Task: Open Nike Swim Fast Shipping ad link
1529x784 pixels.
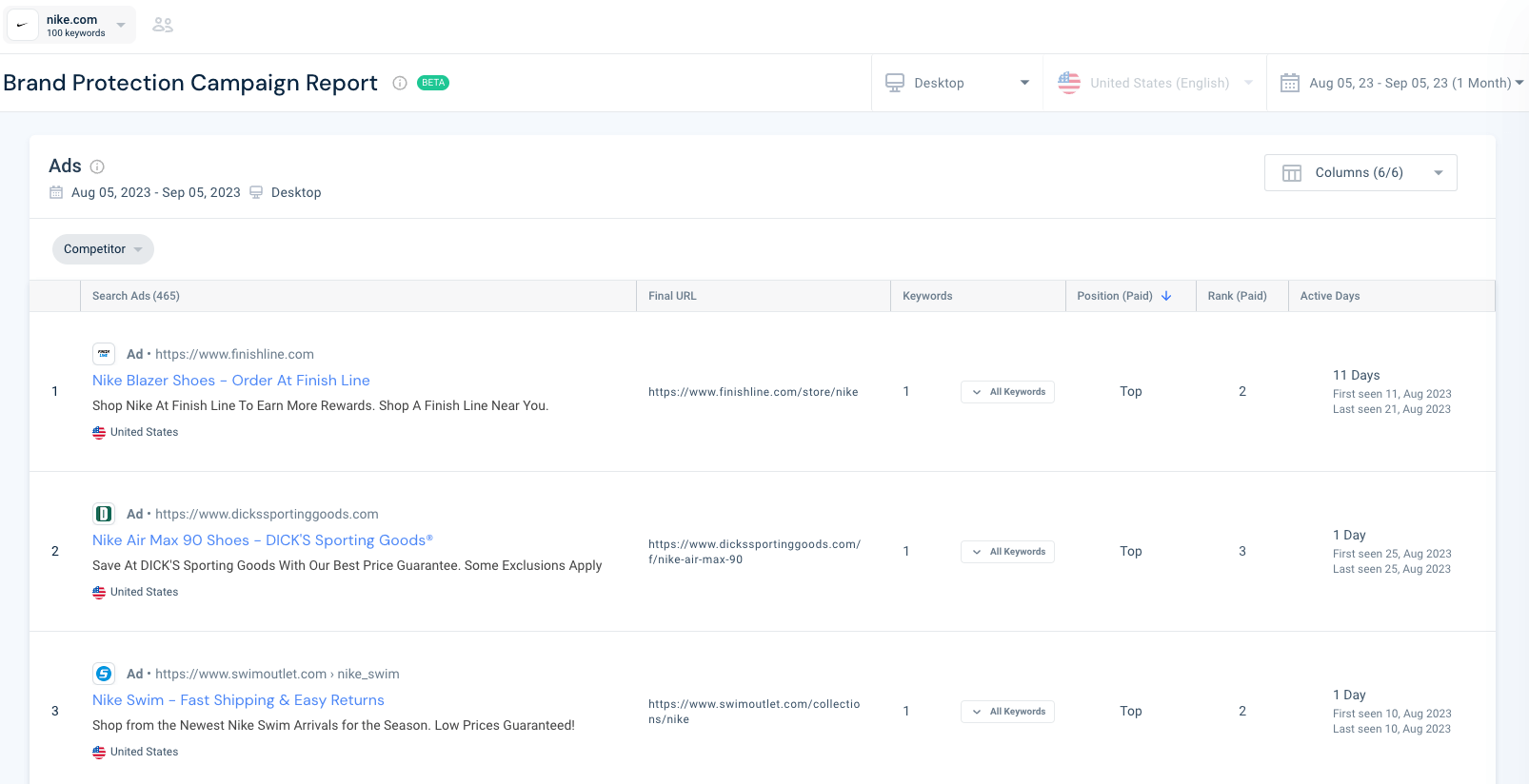Action: pyautogui.click(x=238, y=700)
